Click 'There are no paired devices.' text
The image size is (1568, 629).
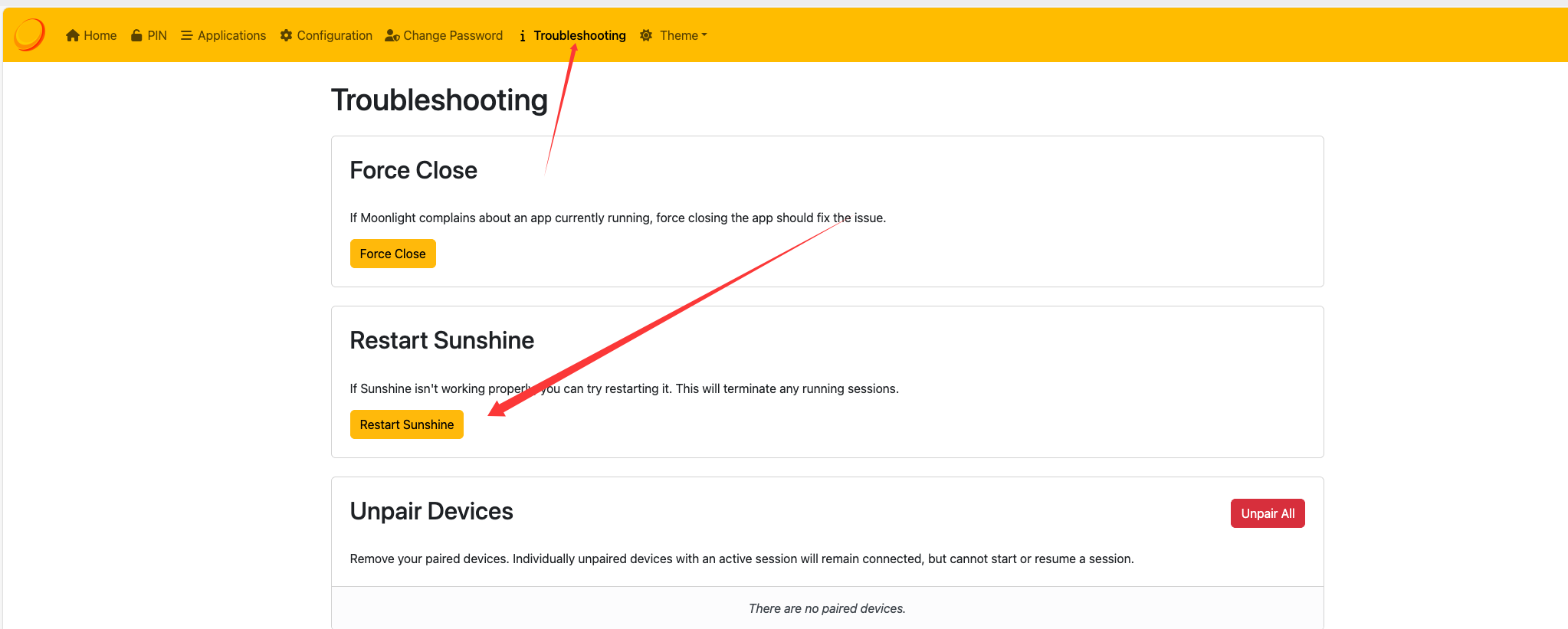[x=827, y=608]
